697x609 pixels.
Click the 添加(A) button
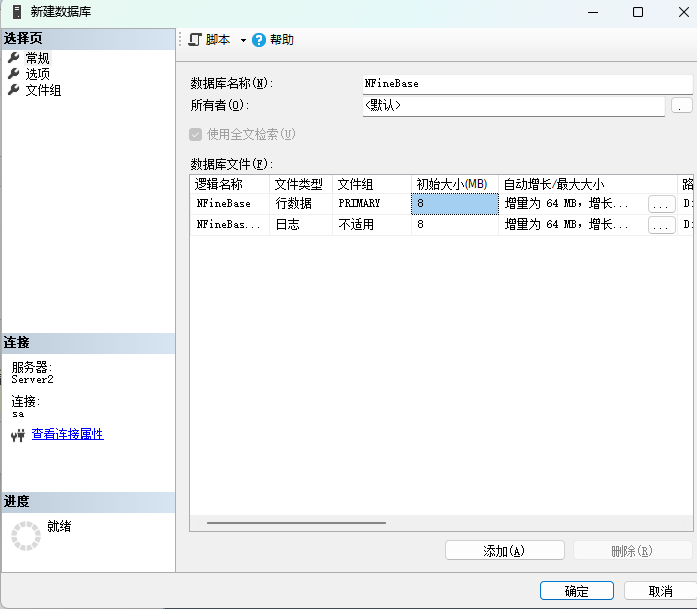(x=505, y=550)
